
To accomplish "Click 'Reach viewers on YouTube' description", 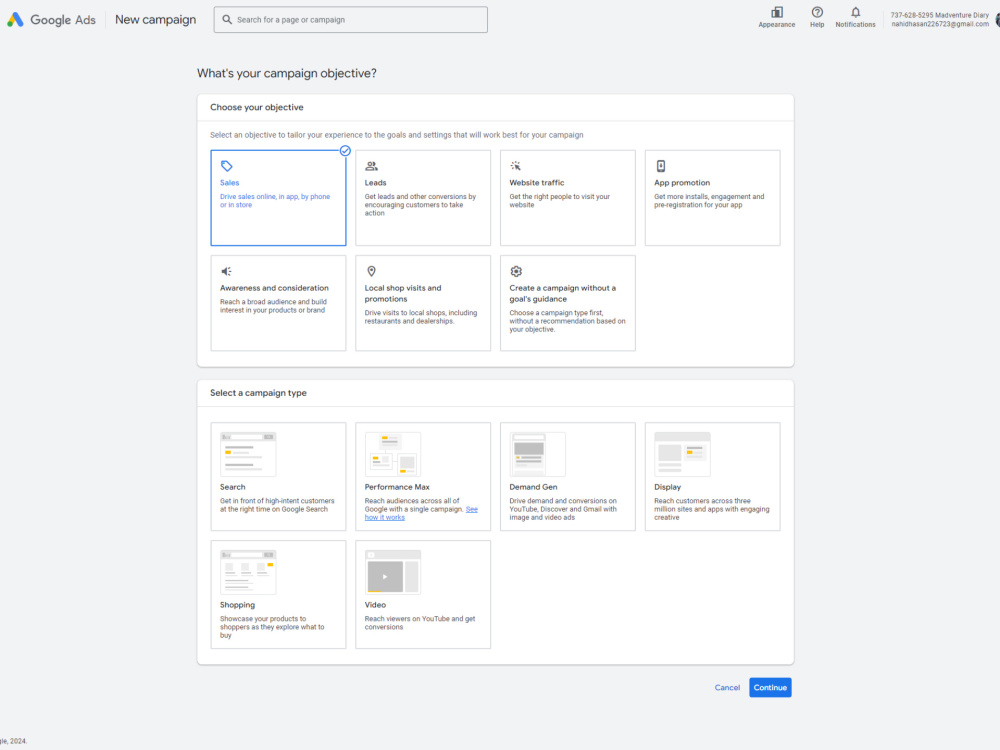I will (x=420, y=623).
